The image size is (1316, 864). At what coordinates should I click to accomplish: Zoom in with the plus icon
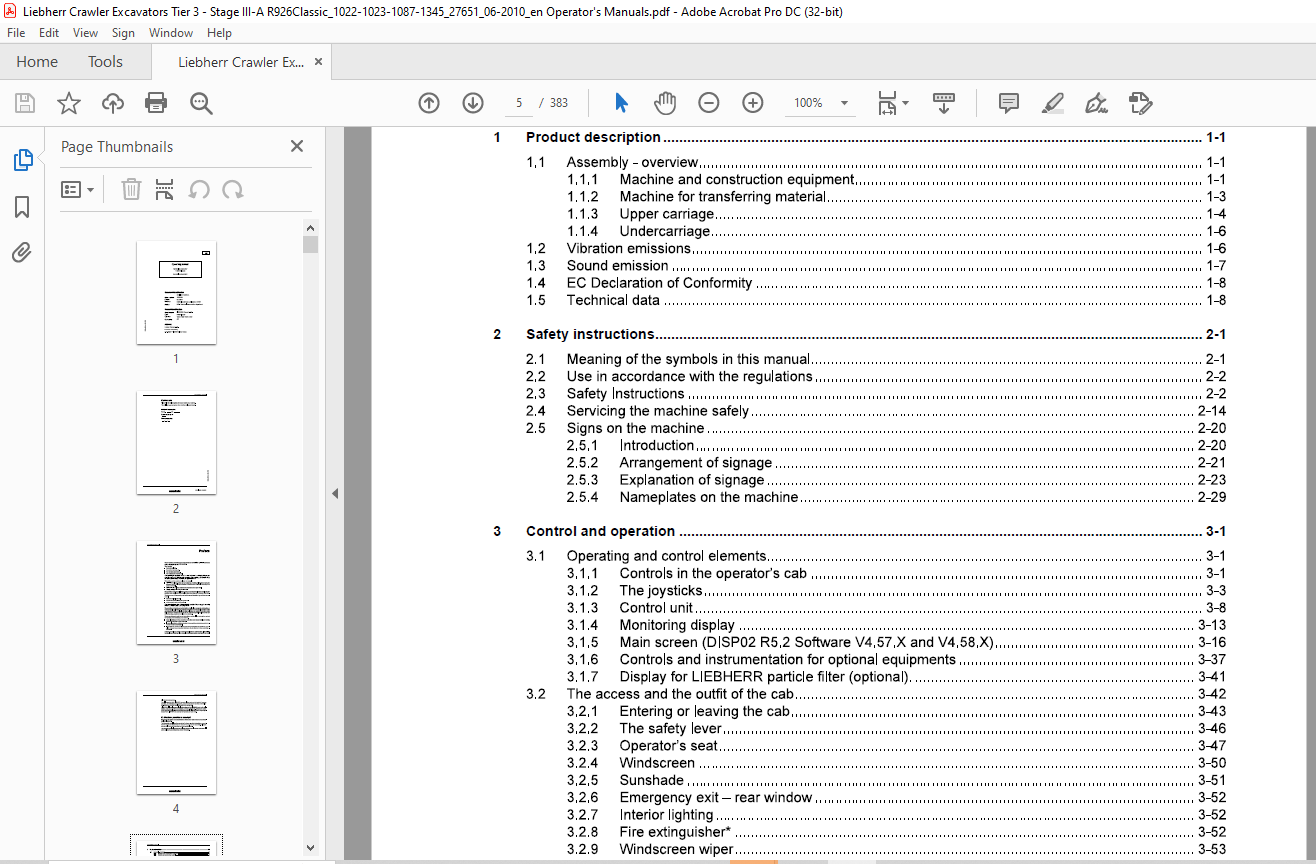(x=753, y=103)
